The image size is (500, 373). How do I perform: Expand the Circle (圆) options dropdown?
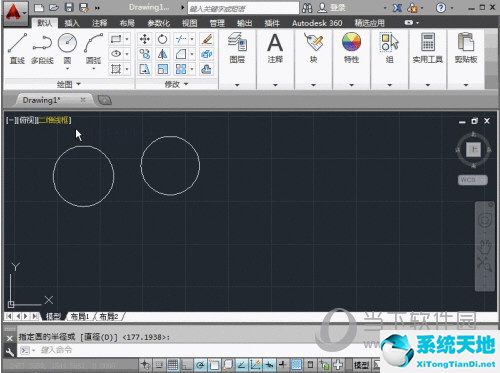pyautogui.click(x=67, y=69)
